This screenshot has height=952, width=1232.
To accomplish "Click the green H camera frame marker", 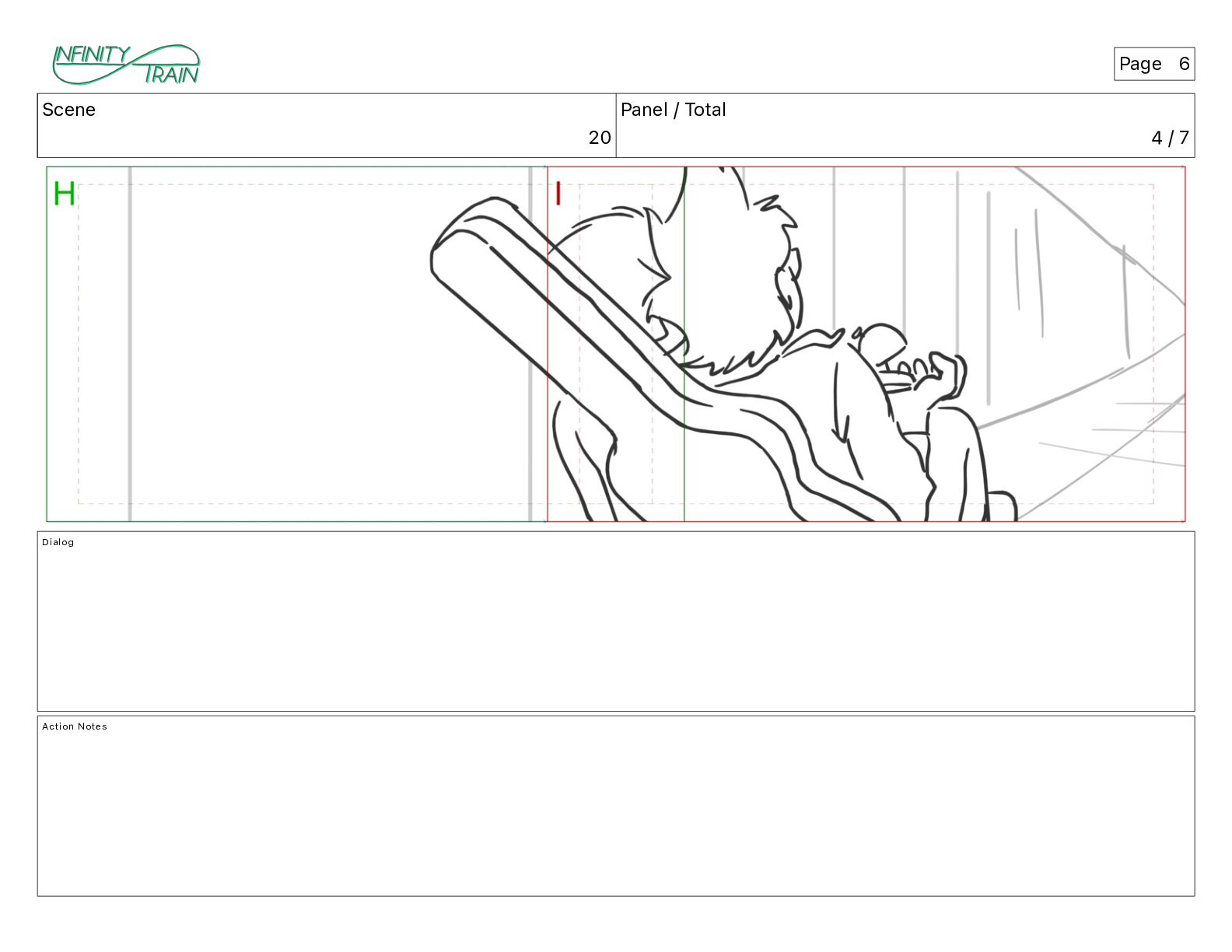I will 65,194.
